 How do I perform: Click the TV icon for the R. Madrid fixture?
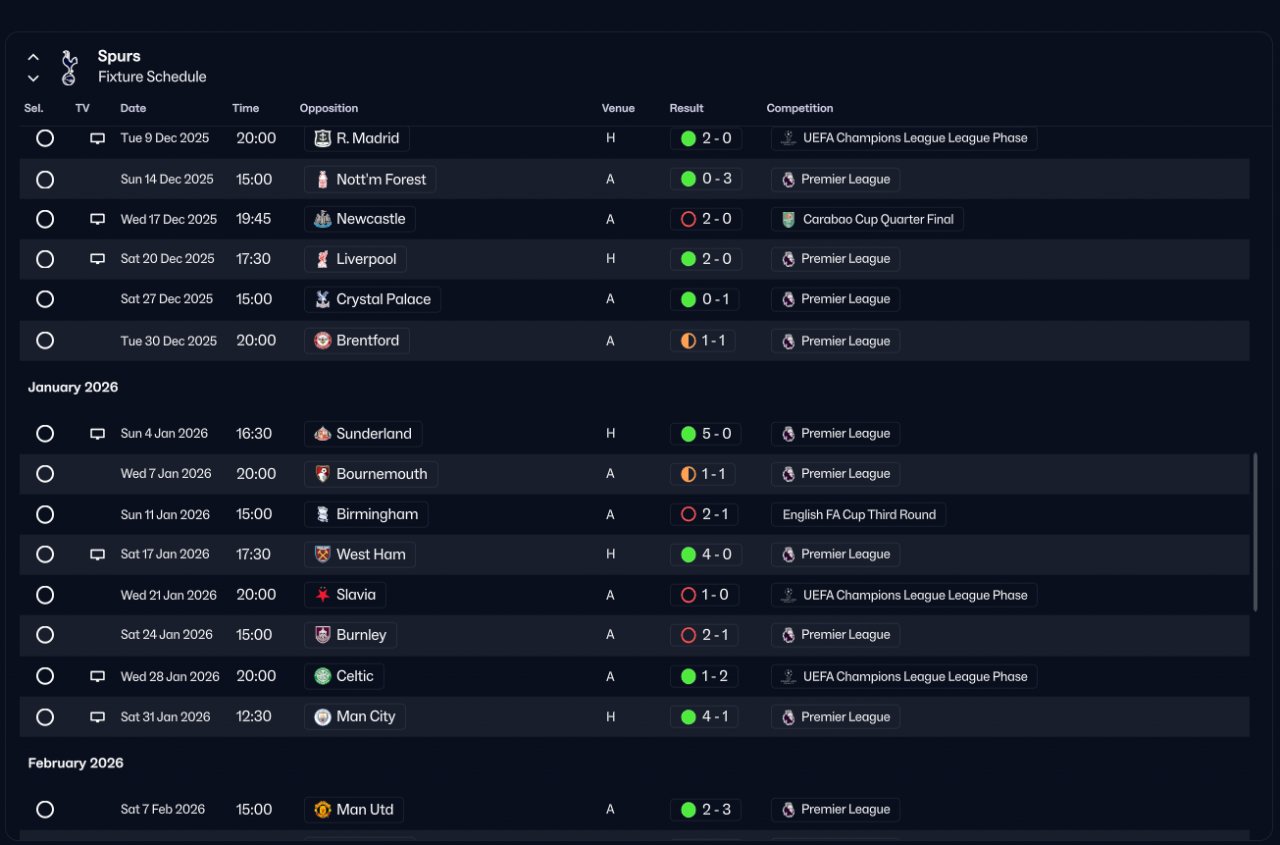pos(98,139)
